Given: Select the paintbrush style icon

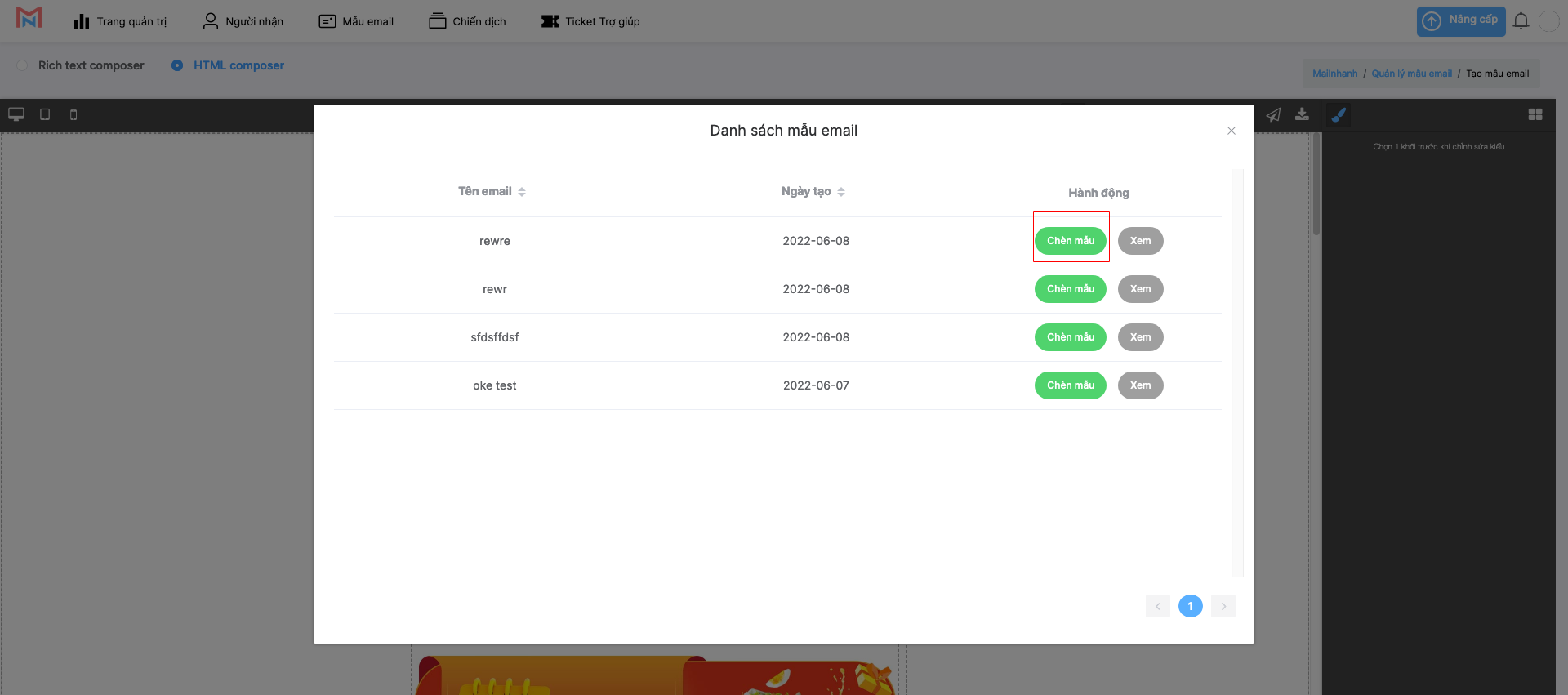Looking at the screenshot, I should 1339,115.
